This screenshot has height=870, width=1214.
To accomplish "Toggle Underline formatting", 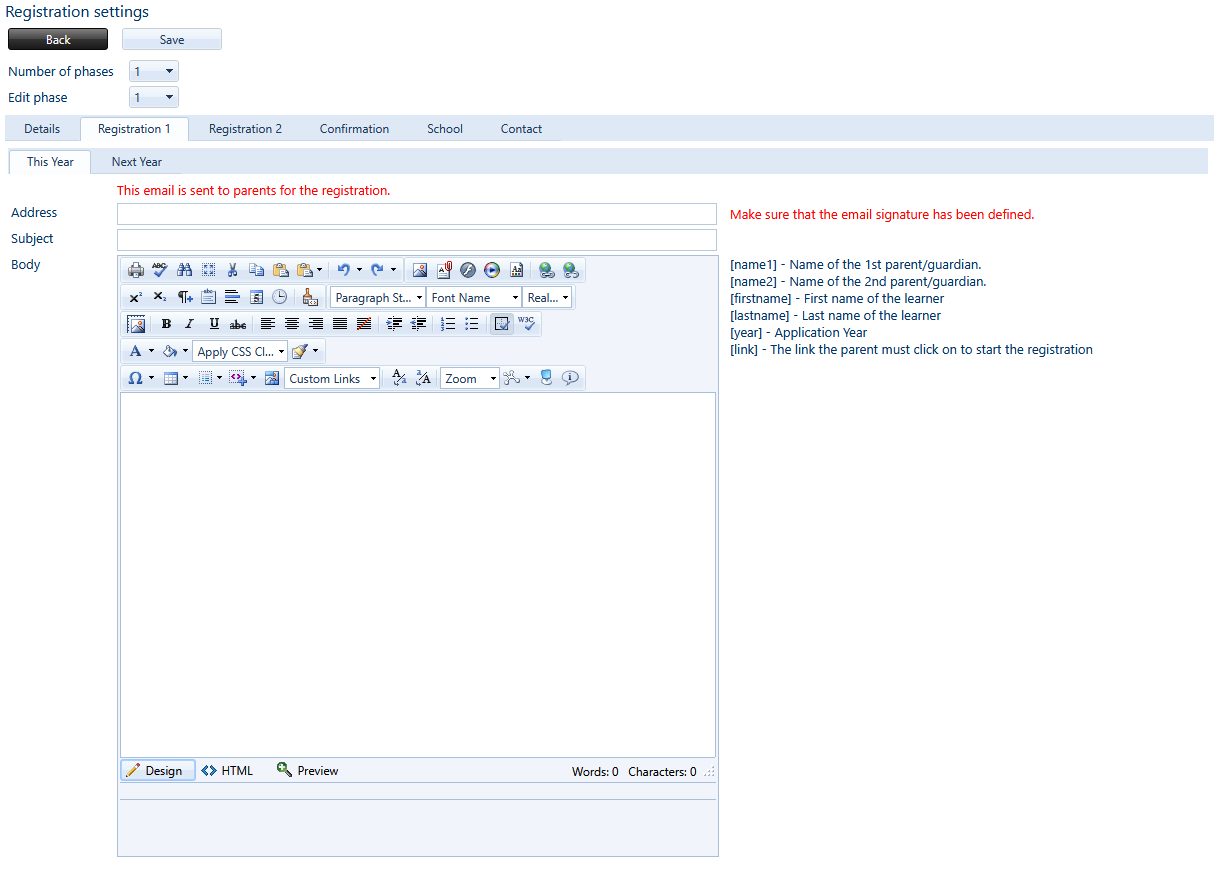I will click(214, 324).
